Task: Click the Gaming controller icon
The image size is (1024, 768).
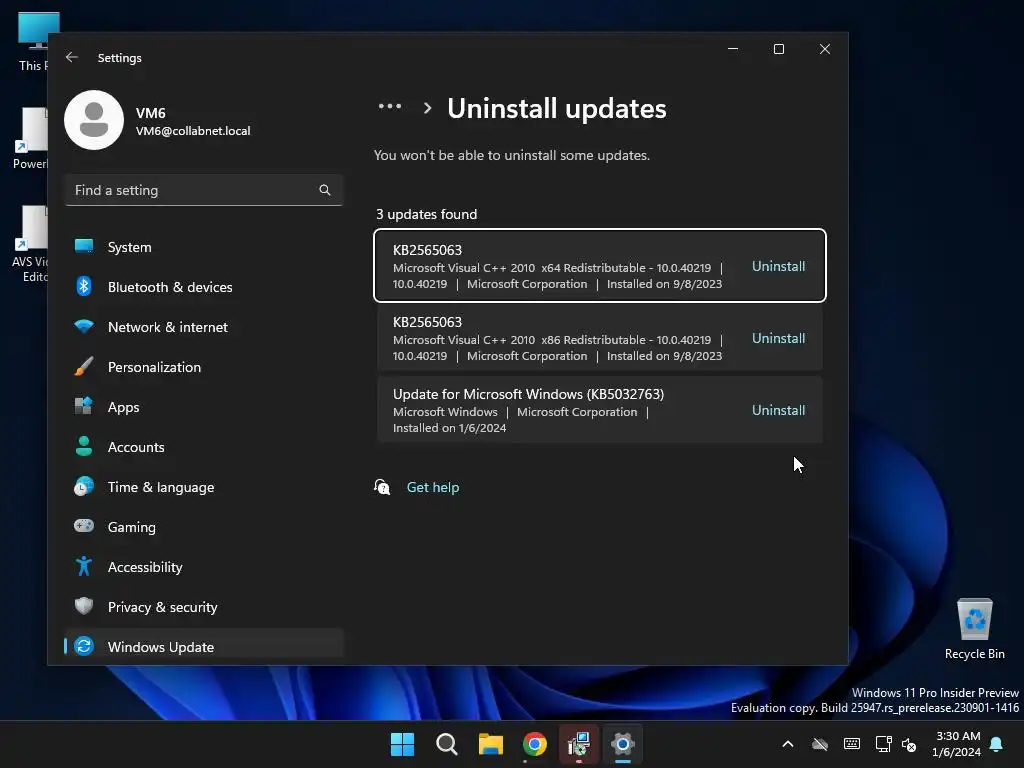Action: (84, 526)
